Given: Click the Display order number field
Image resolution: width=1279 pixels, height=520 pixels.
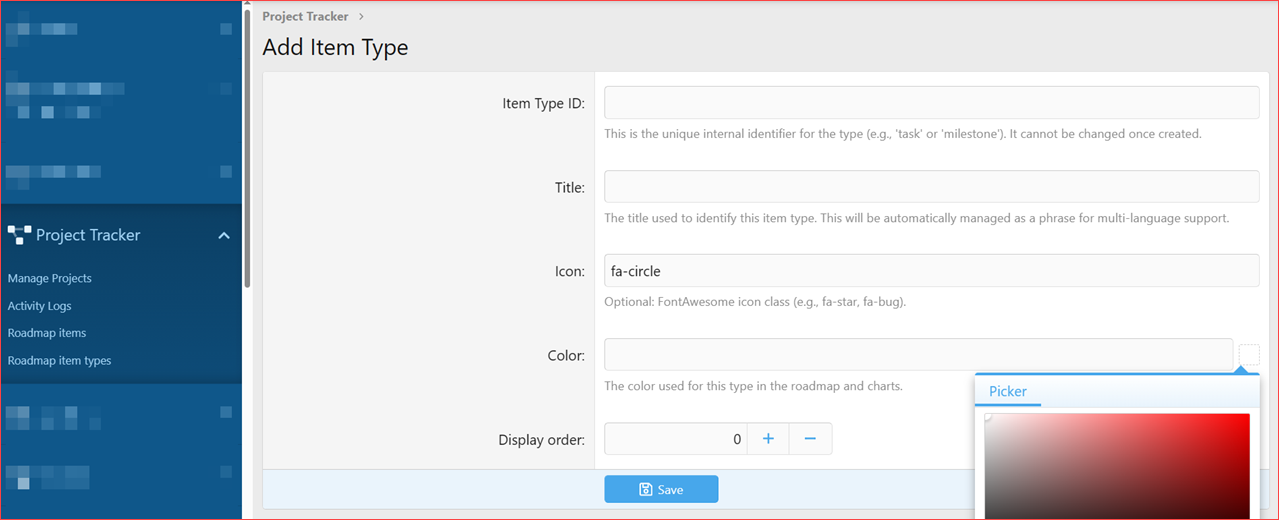Looking at the screenshot, I should (675, 439).
